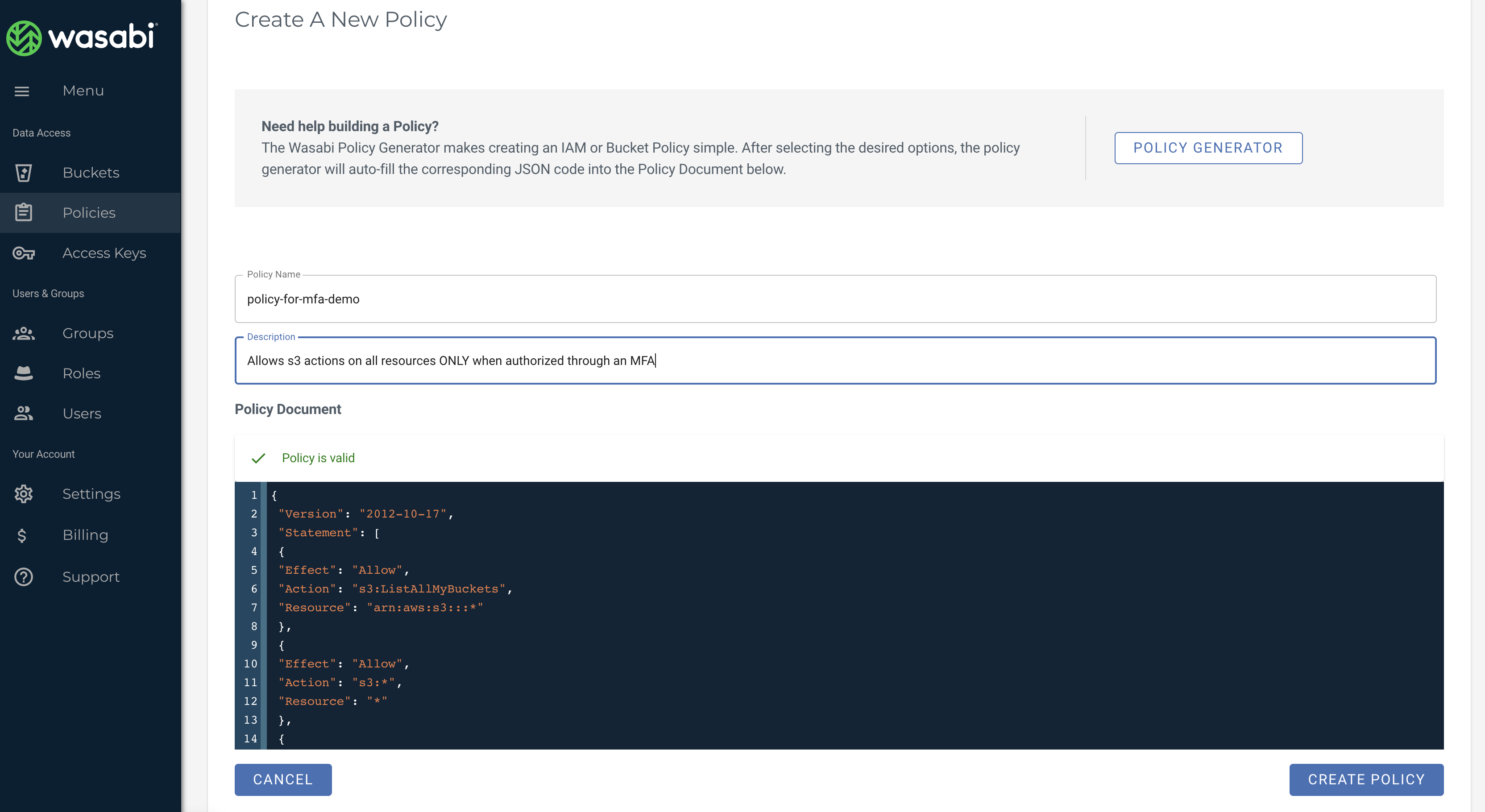Click the Billing dollar icon
1485x812 pixels.
pos(22,535)
